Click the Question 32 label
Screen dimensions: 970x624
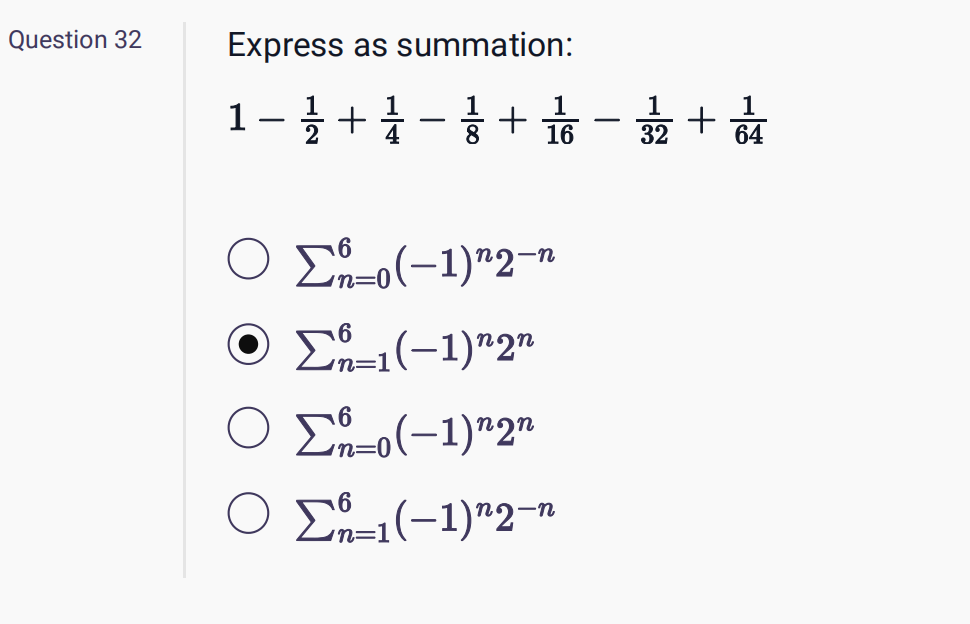click(x=74, y=40)
